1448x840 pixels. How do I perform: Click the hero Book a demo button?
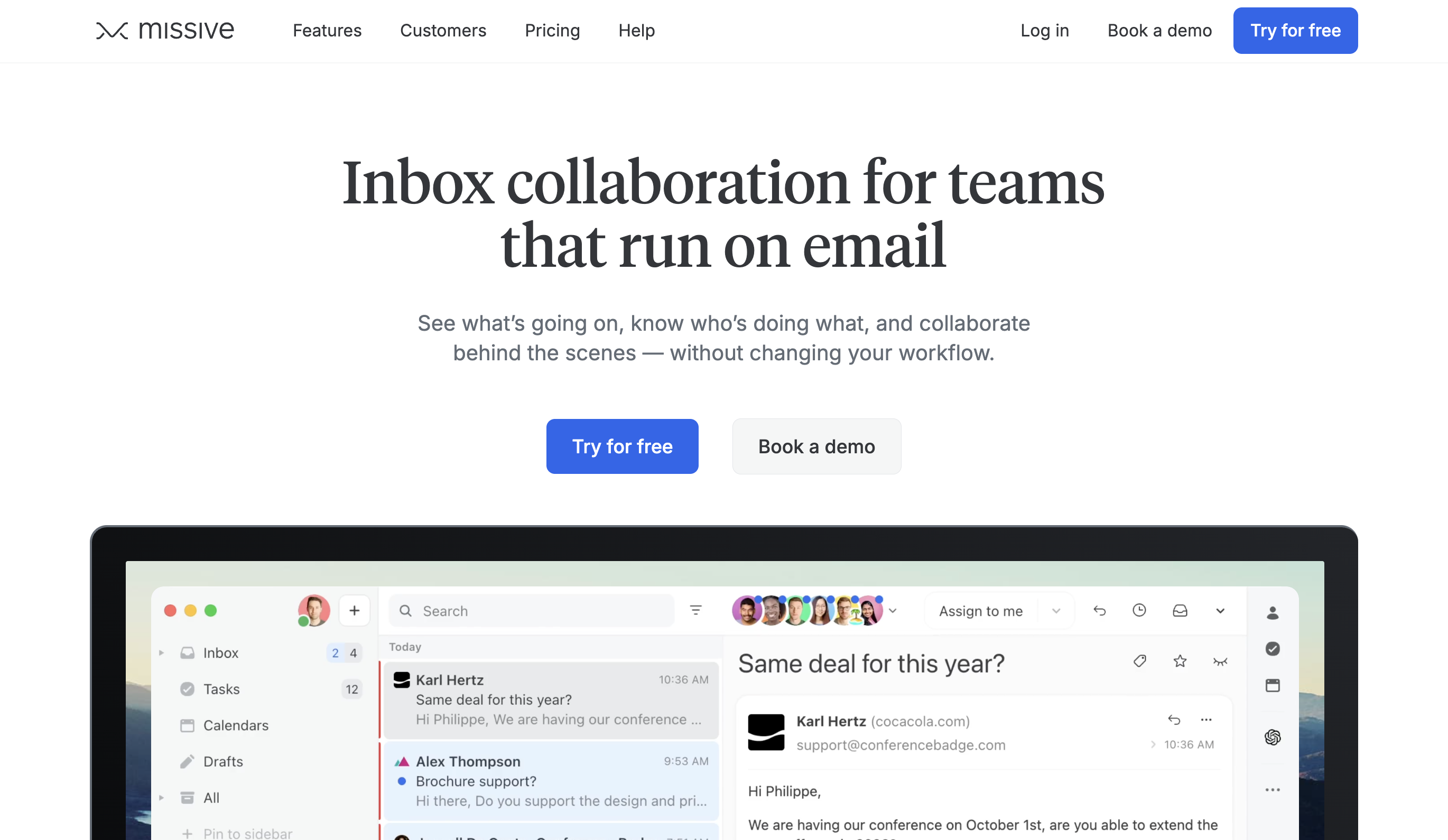[x=816, y=446]
